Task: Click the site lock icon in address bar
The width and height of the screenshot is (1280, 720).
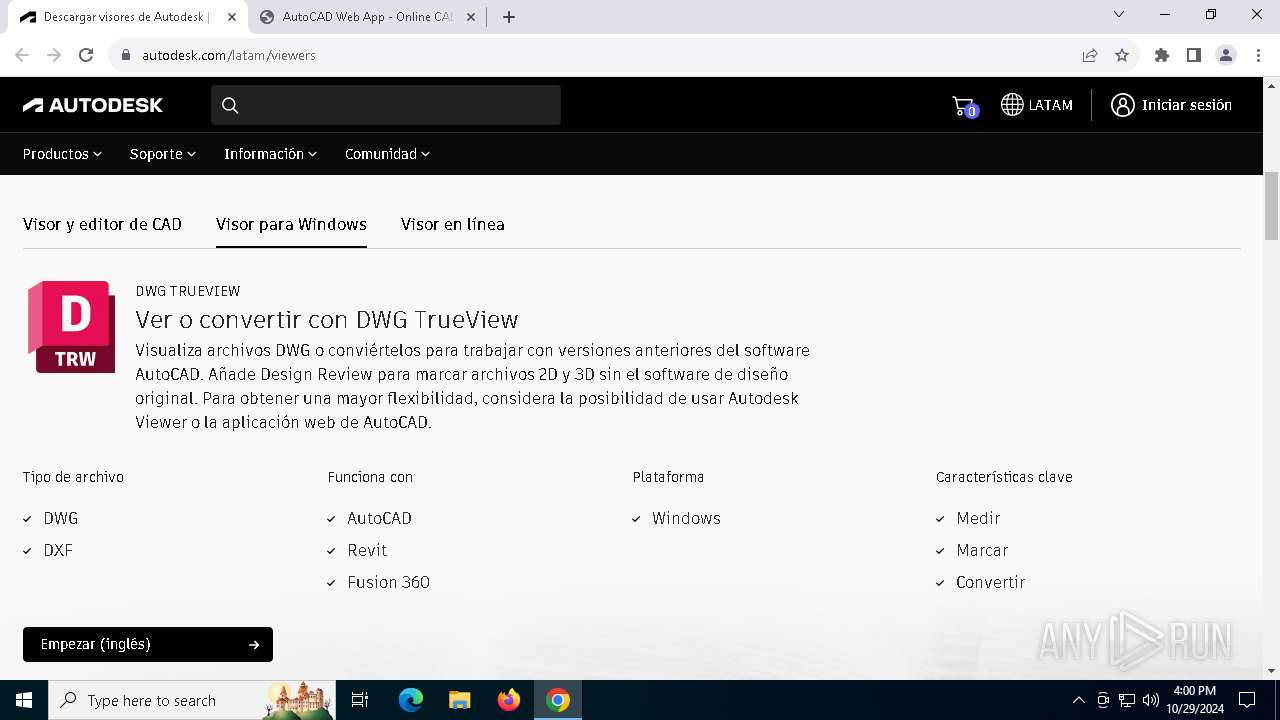Action: pos(126,55)
